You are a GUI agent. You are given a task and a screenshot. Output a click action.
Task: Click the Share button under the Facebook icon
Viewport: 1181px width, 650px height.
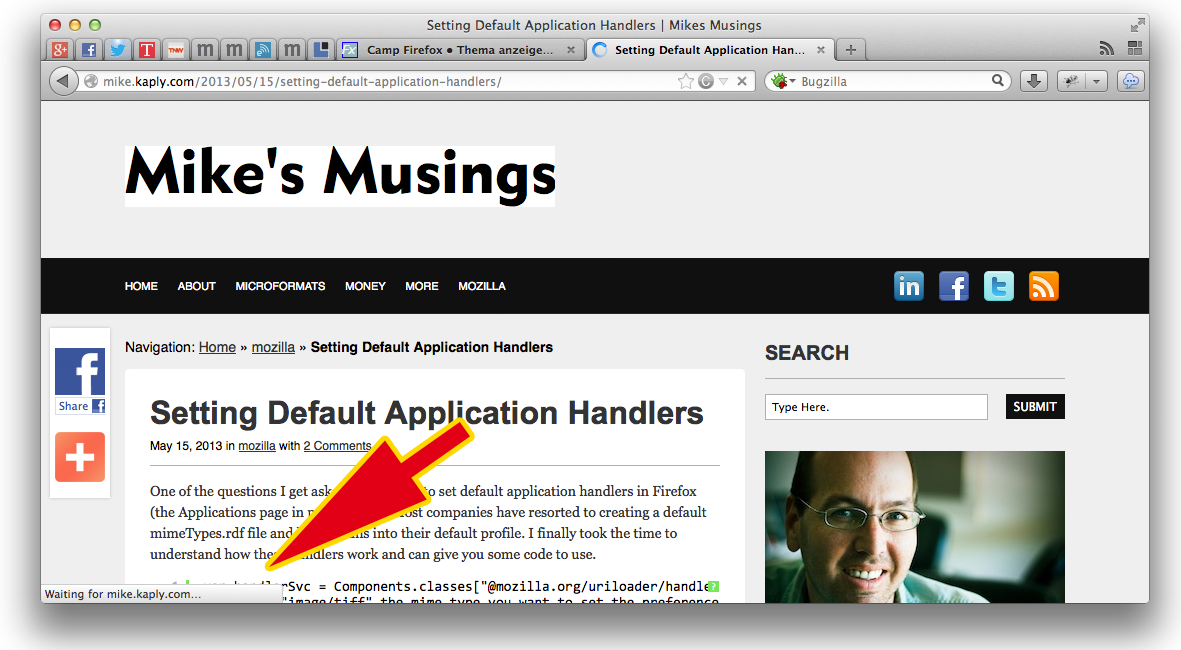click(x=81, y=406)
